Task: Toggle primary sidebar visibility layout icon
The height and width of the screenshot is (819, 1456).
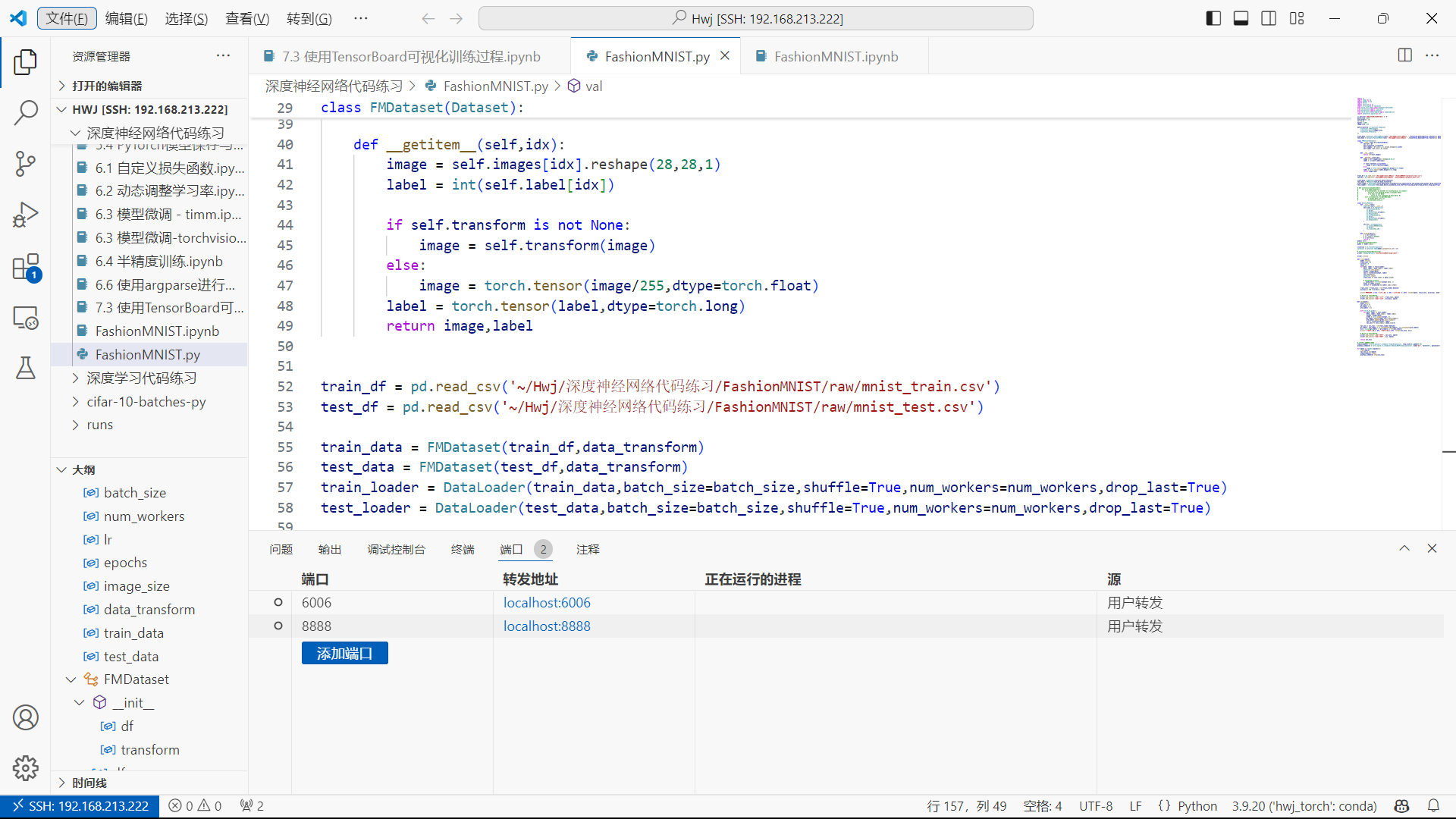Action: (x=1213, y=18)
